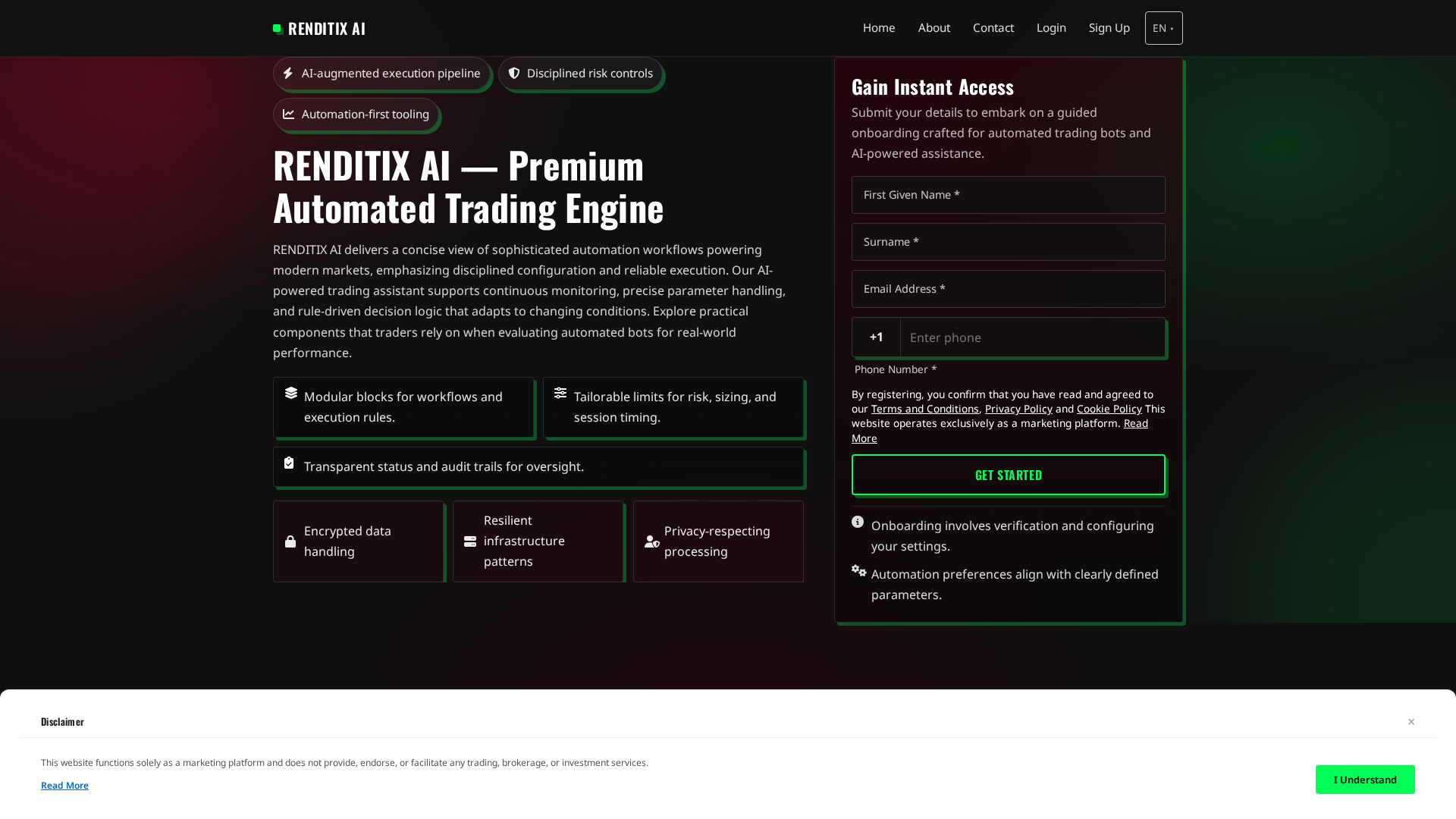Click the info icon beside onboarding verification note
The height and width of the screenshot is (819, 1456).
pyautogui.click(x=858, y=522)
